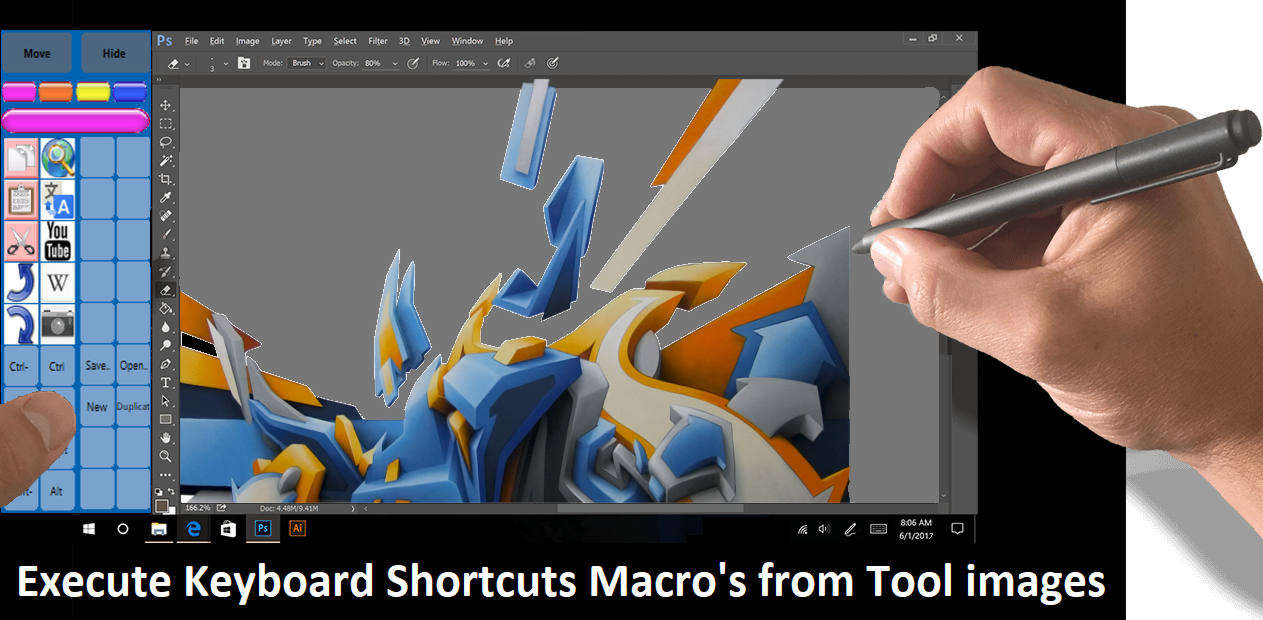Open the Window menu
This screenshot has height=620, width=1263.
pyautogui.click(x=467, y=41)
